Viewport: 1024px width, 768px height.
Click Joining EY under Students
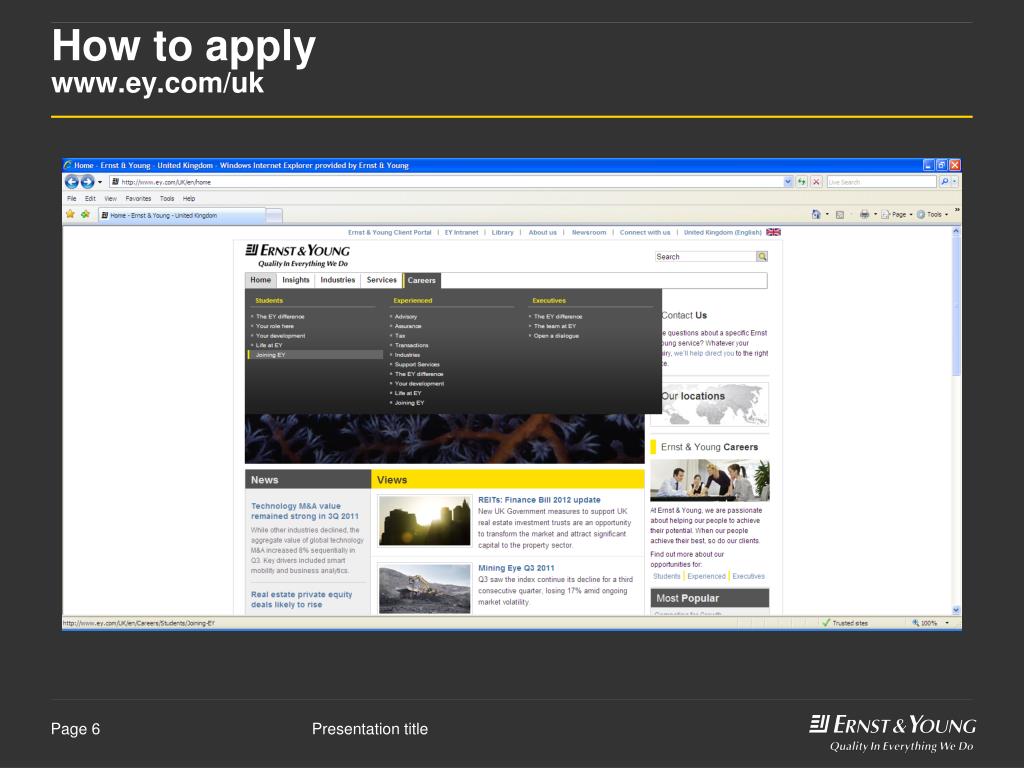click(x=270, y=355)
